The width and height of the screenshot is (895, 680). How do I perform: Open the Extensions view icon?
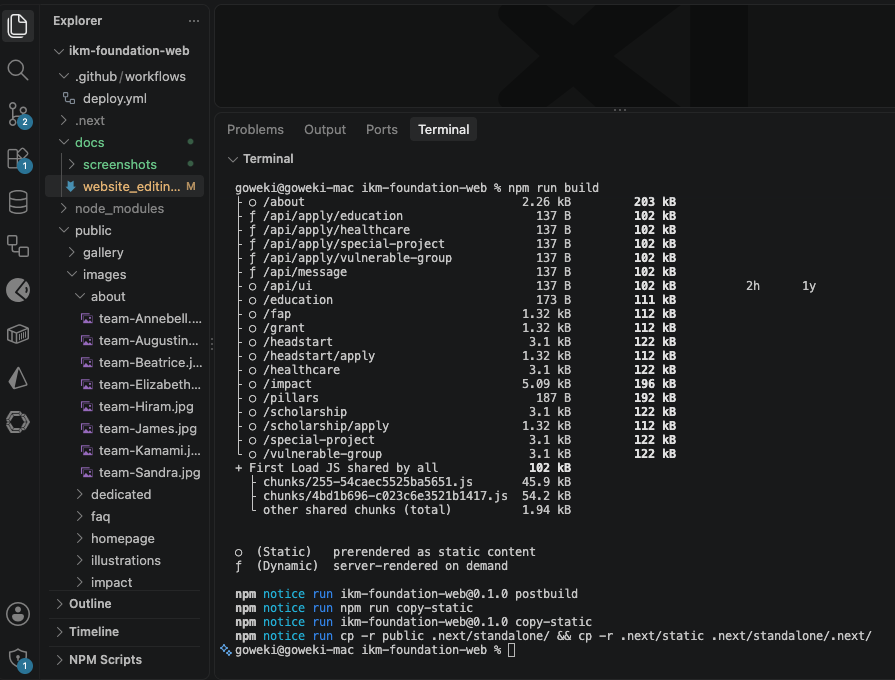[19, 159]
